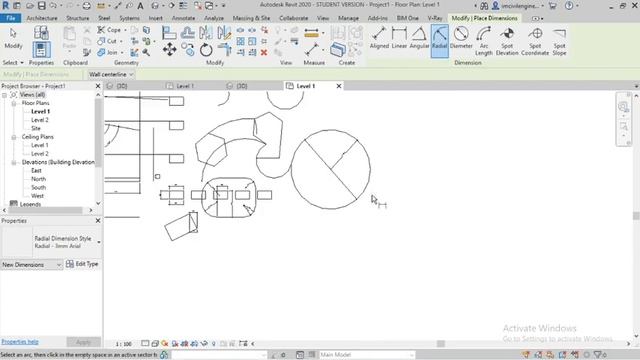Toggle Select Pinned Elements in status bar
The height and width of the screenshot is (360, 640).
(550, 355)
